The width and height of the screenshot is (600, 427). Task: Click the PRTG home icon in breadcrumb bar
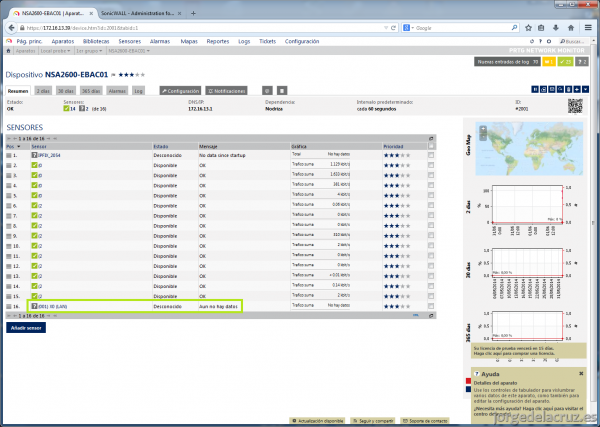point(8,51)
